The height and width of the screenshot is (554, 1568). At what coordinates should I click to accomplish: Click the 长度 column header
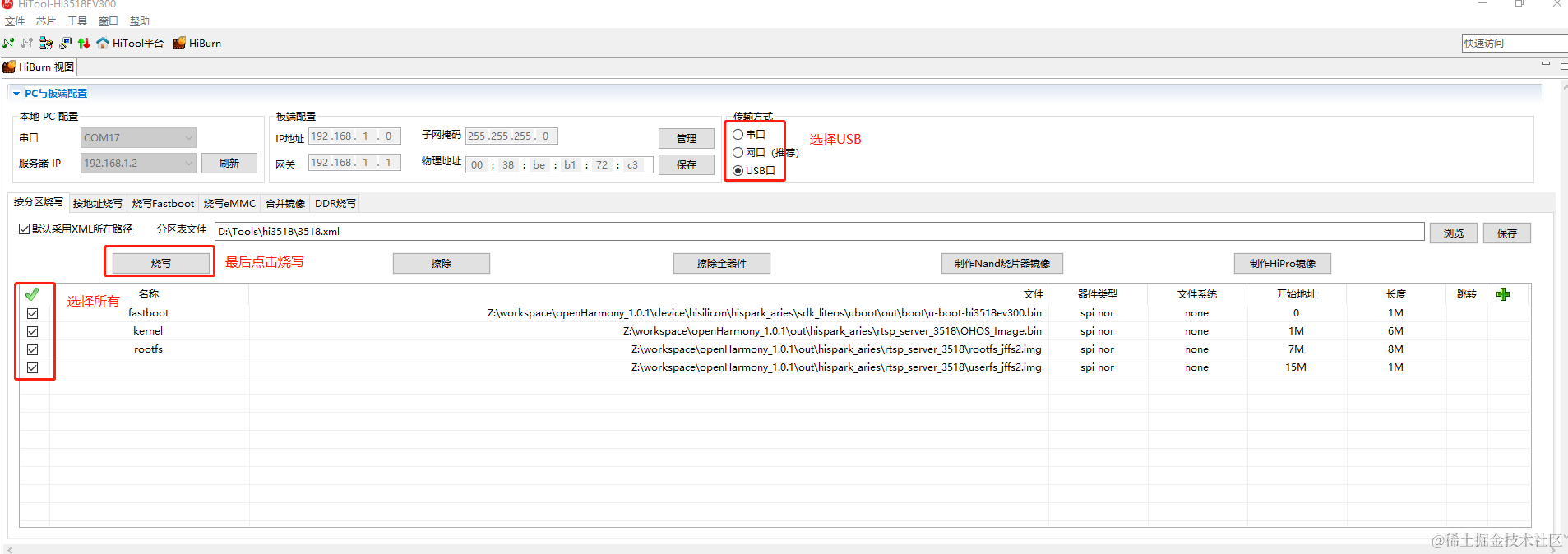[1396, 294]
